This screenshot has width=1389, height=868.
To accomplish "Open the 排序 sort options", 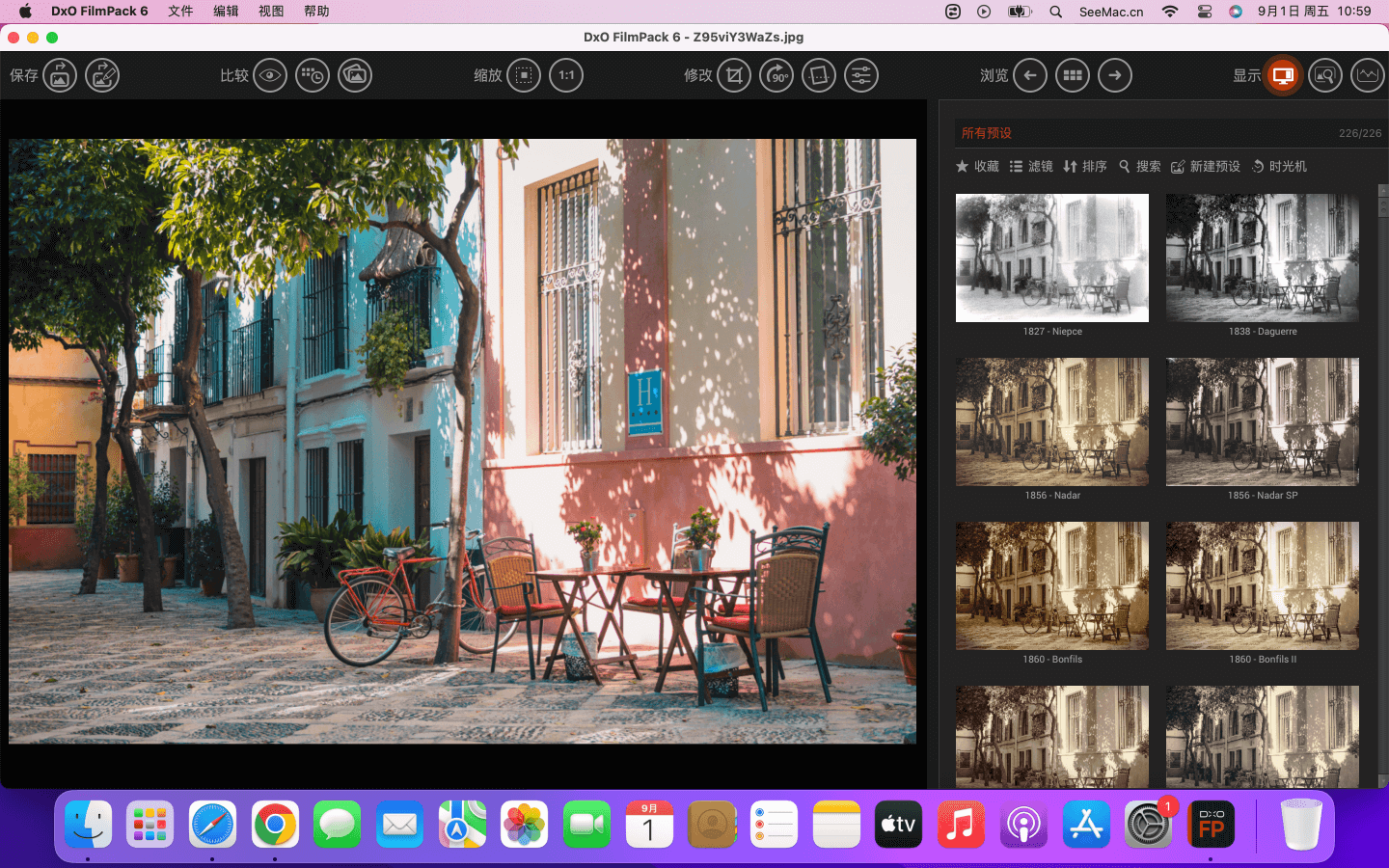I will point(1085,167).
